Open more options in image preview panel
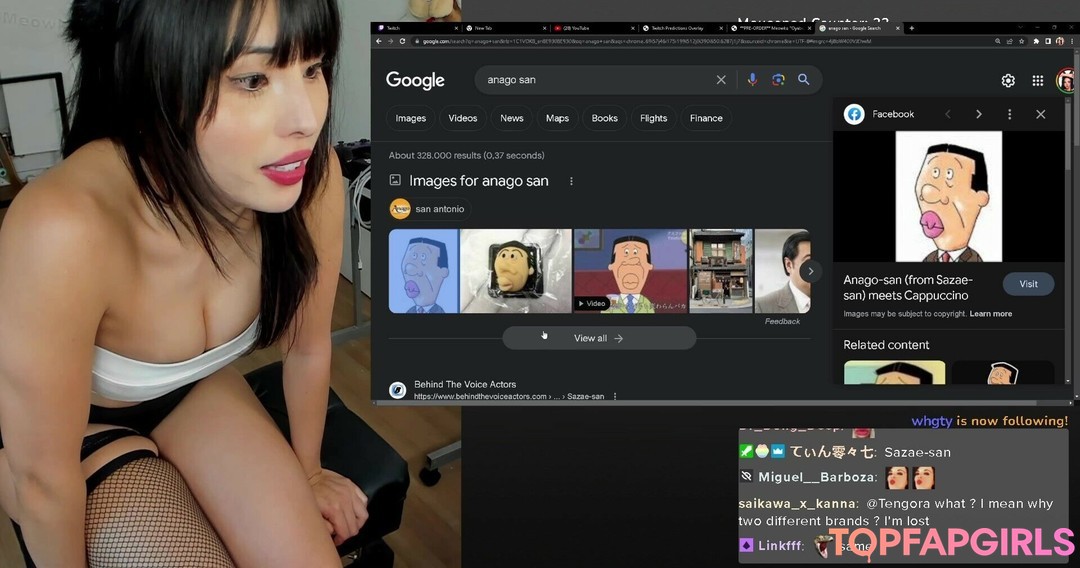Screen dimensions: 1080x568 pos(1009,114)
